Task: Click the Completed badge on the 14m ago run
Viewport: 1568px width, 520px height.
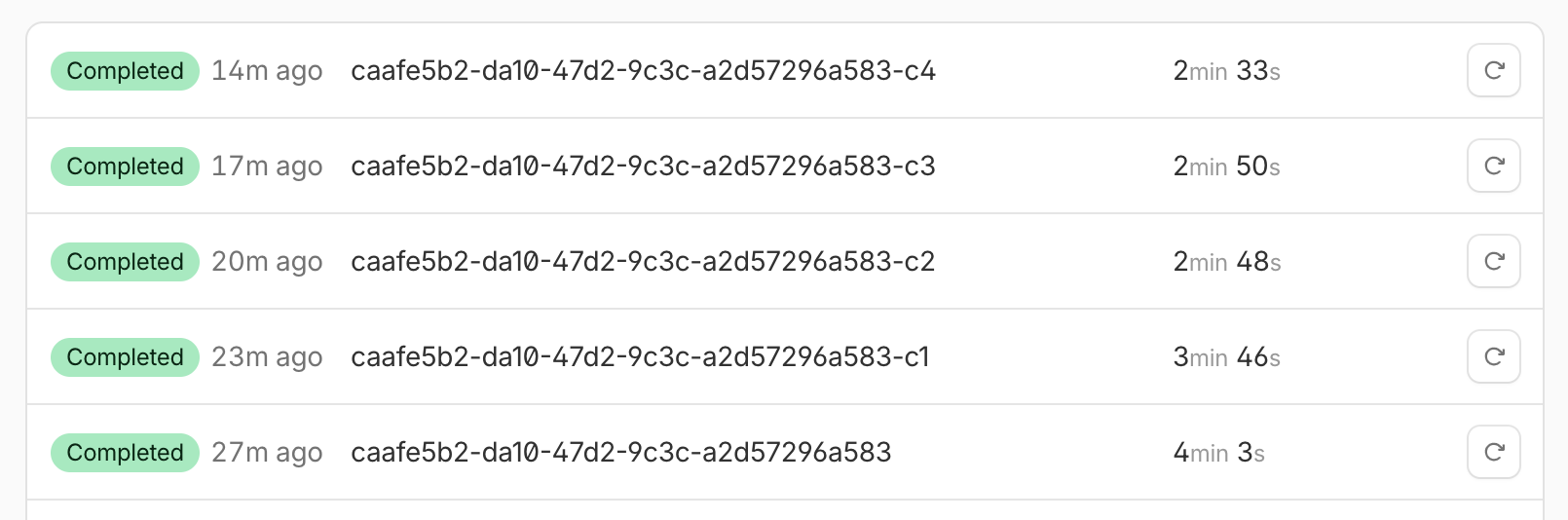Action: tap(125, 71)
